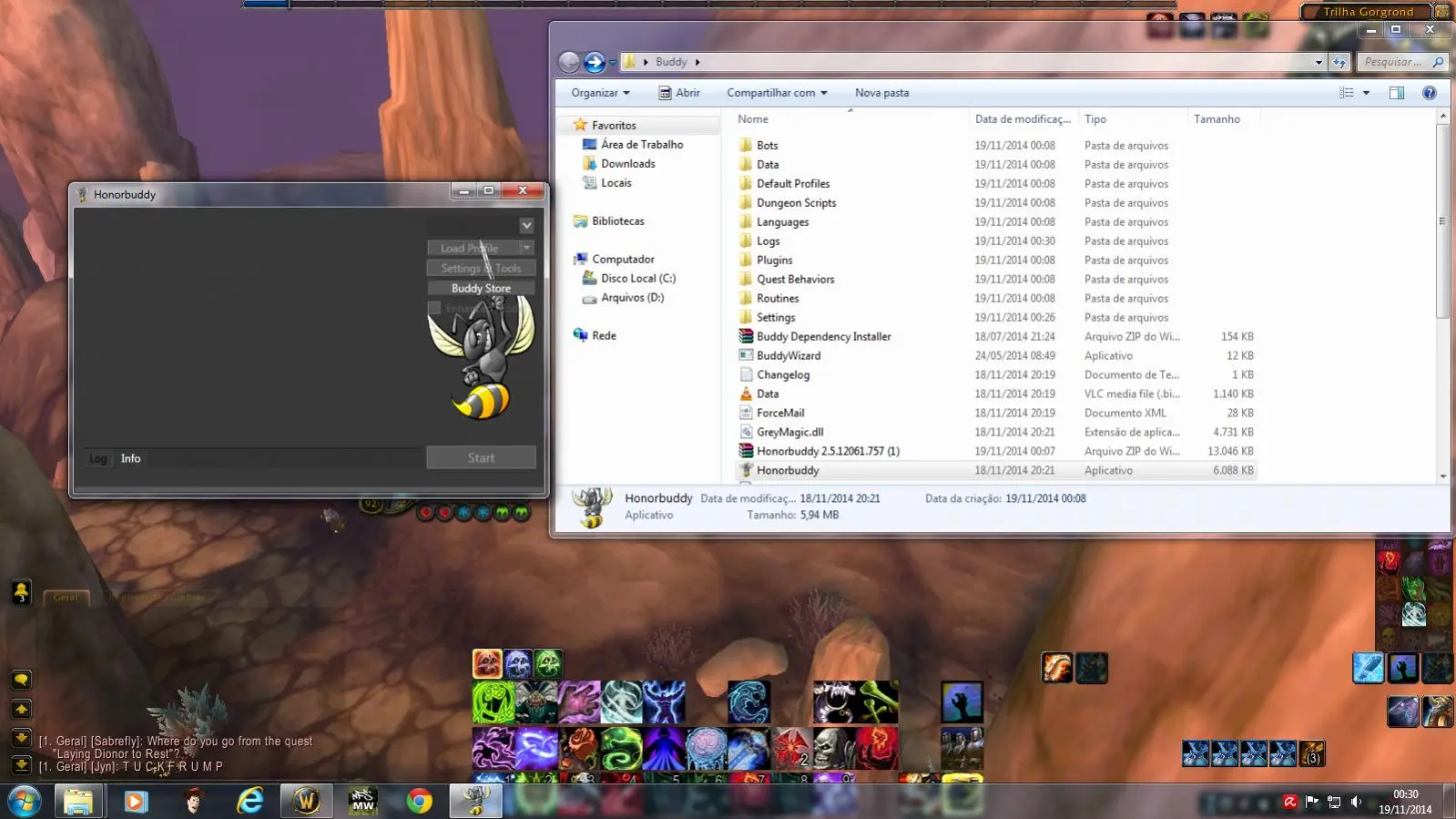Open Downloads in the navigation pane
The height and width of the screenshot is (819, 1456).
[627, 164]
